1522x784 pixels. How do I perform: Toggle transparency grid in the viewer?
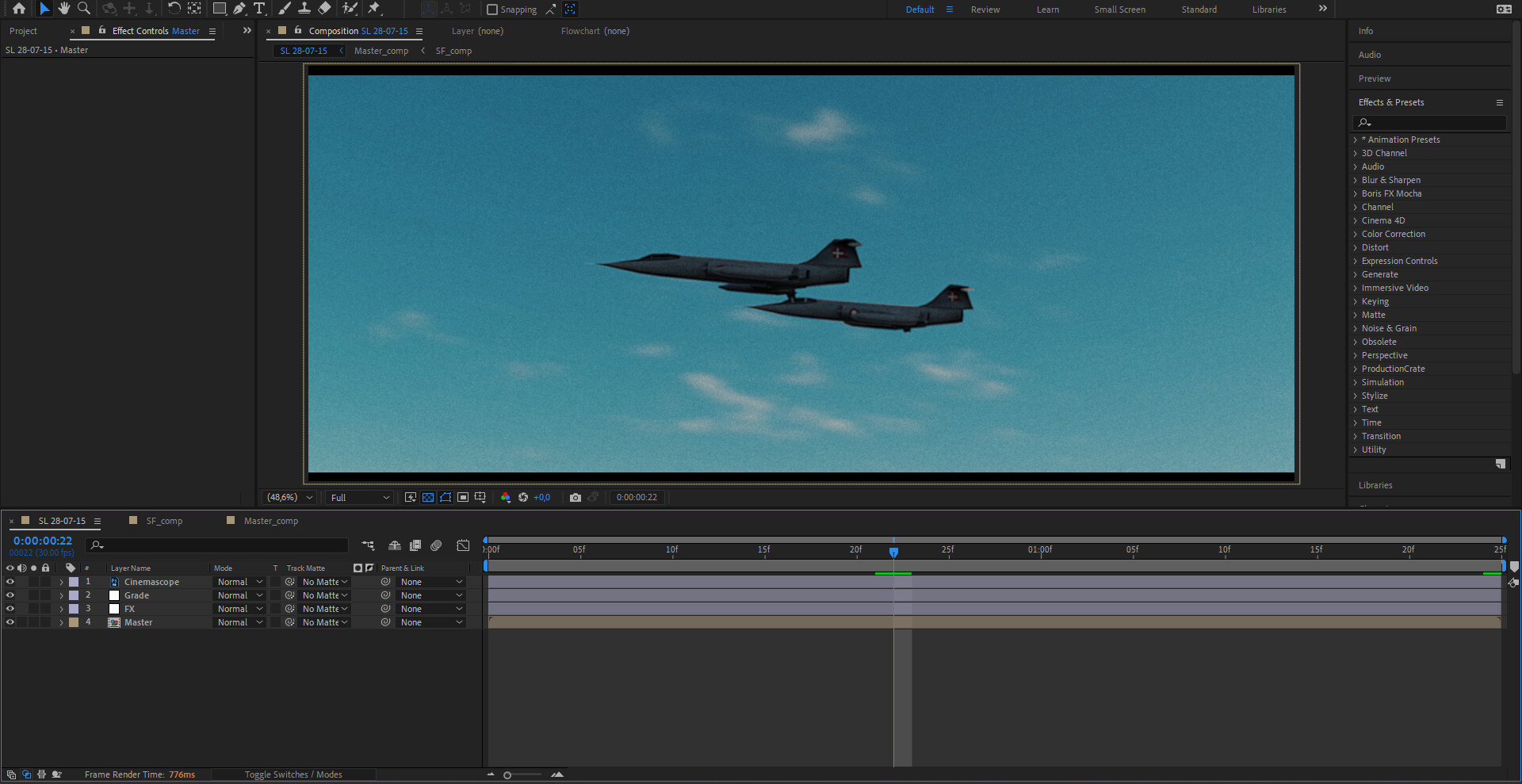[428, 497]
